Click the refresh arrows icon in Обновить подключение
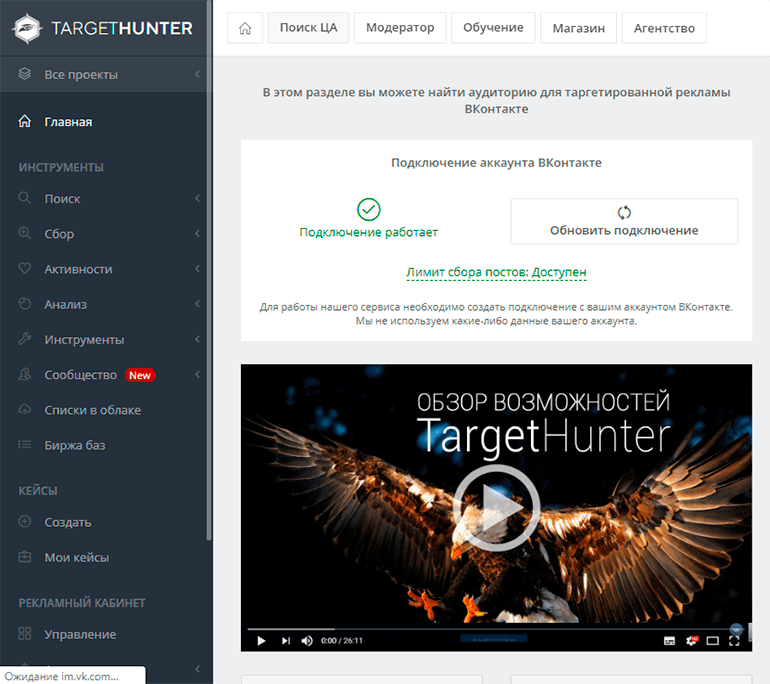The image size is (770, 684). pyautogui.click(x=624, y=213)
